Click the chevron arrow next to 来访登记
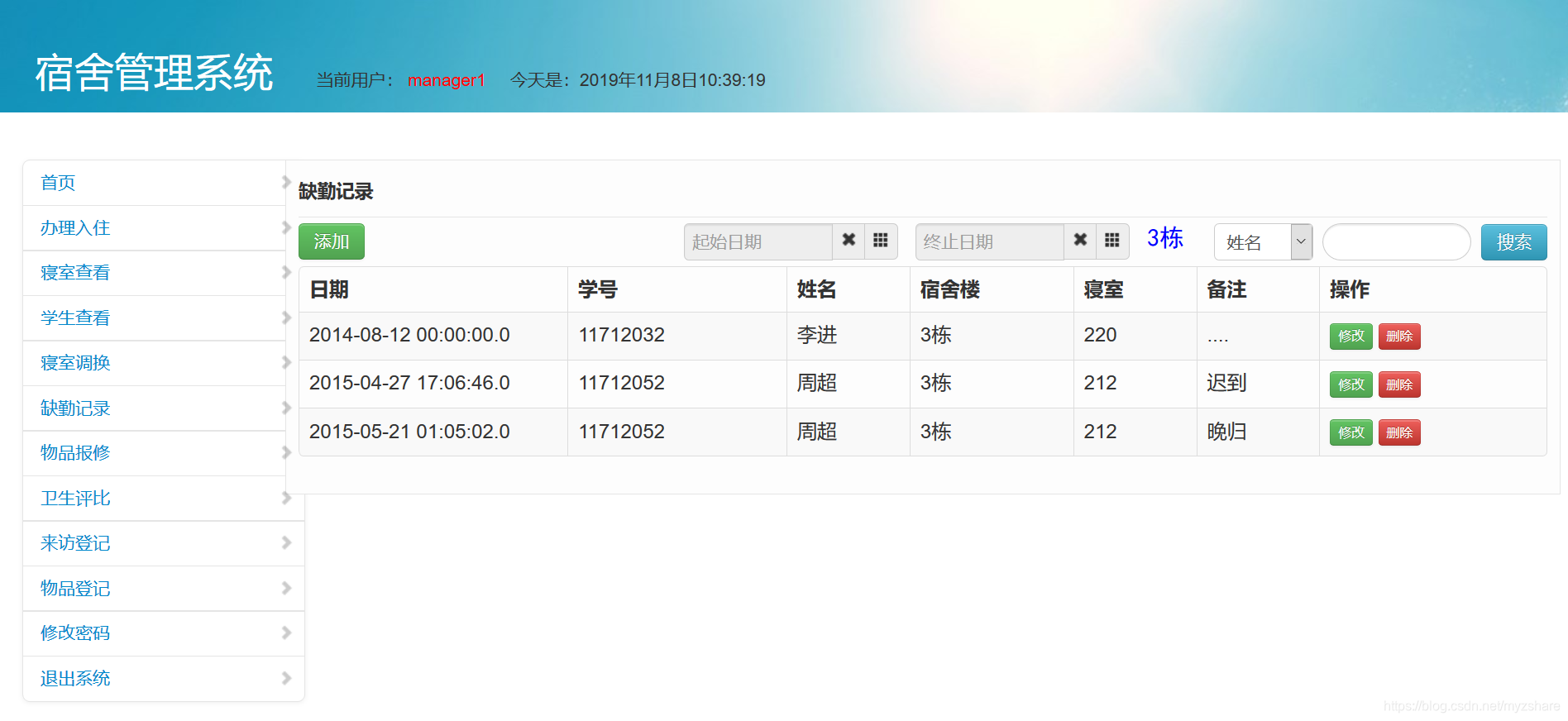This screenshot has width=1568, height=721. pyautogui.click(x=286, y=542)
